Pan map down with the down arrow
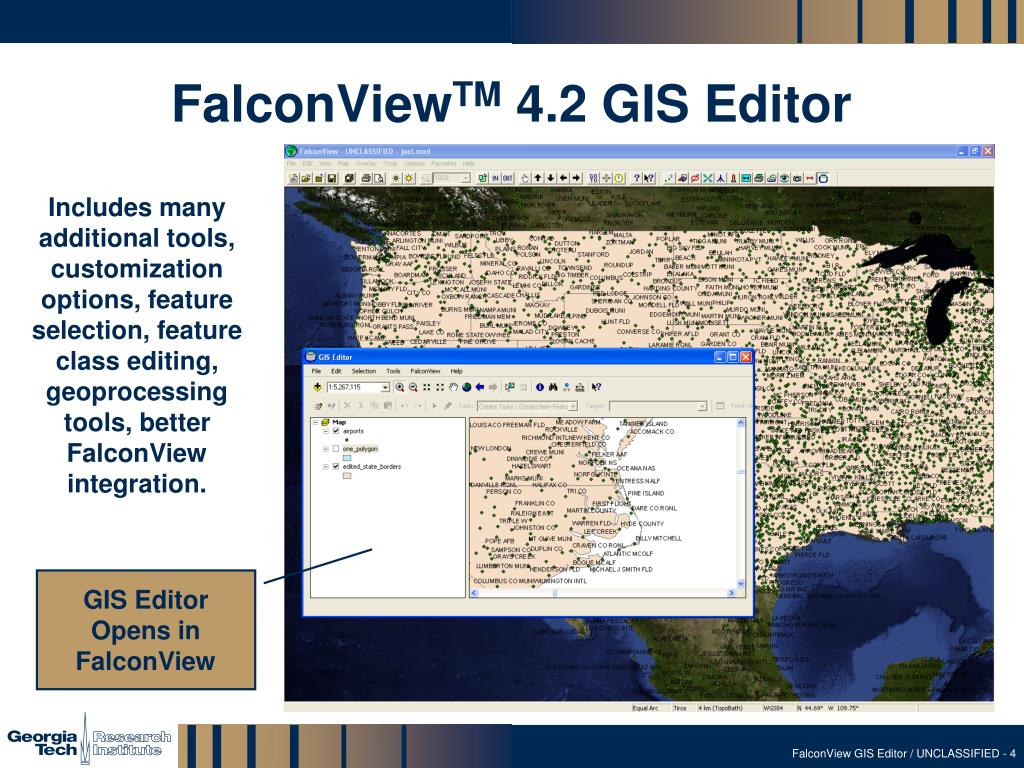Viewport: 1024px width, 768px height. click(x=551, y=178)
